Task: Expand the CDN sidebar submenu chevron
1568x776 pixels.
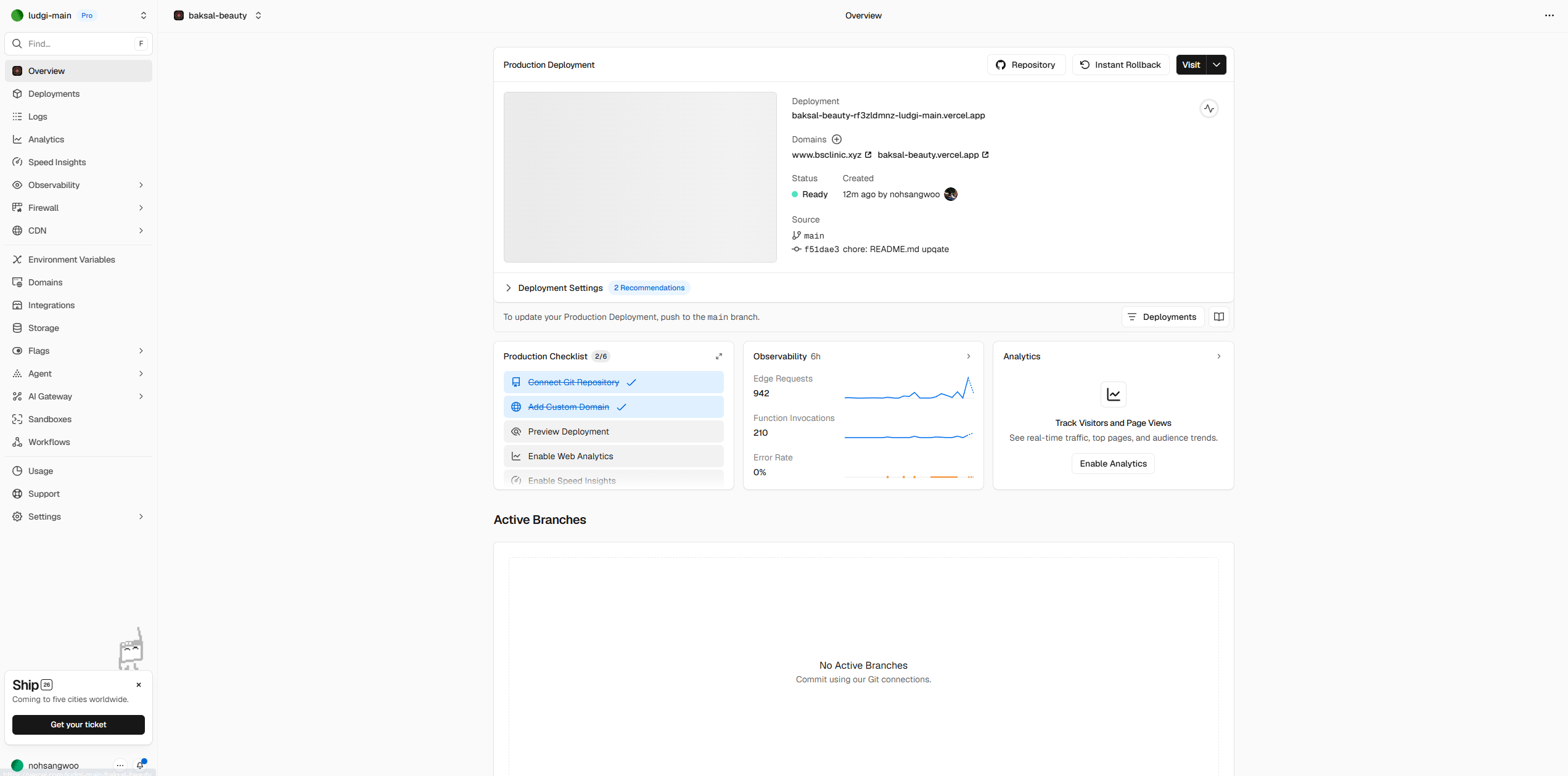Action: [141, 231]
